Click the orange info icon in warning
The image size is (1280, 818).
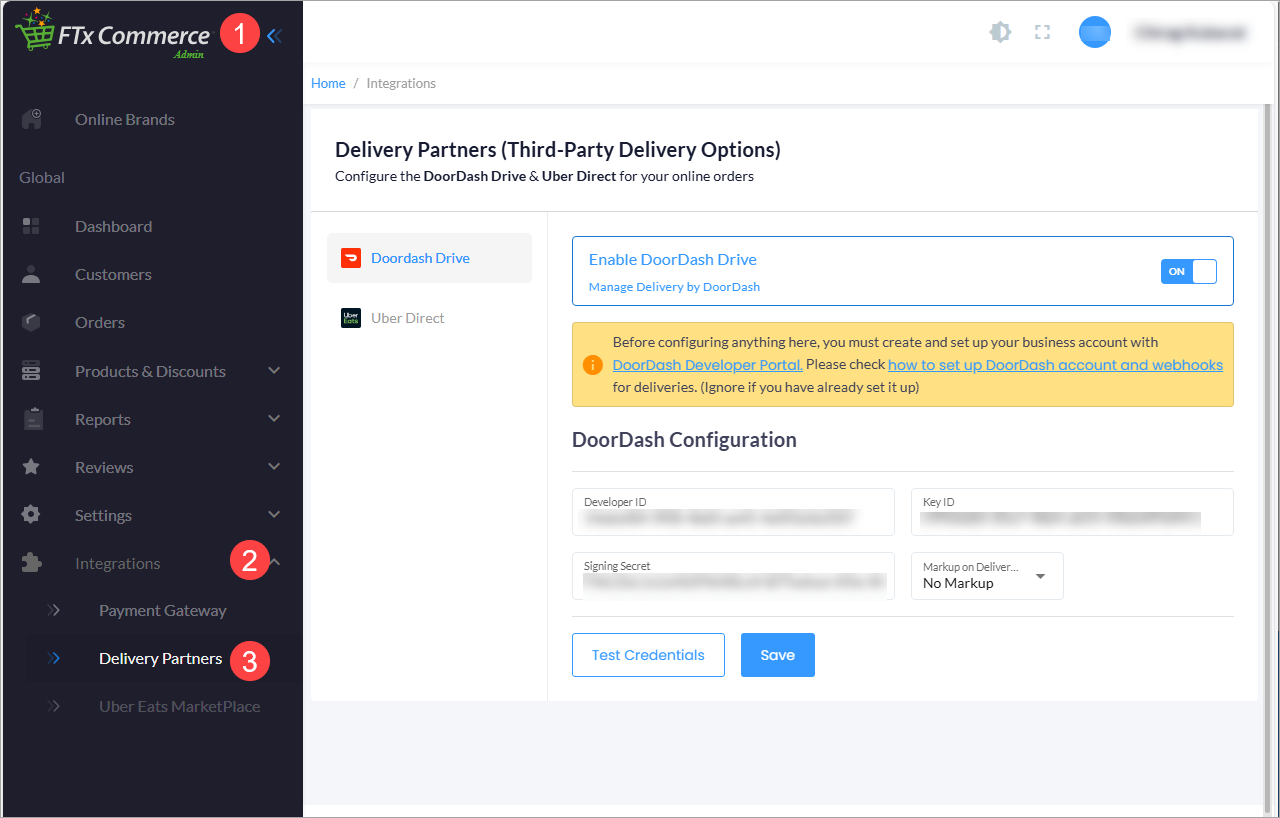pos(593,364)
